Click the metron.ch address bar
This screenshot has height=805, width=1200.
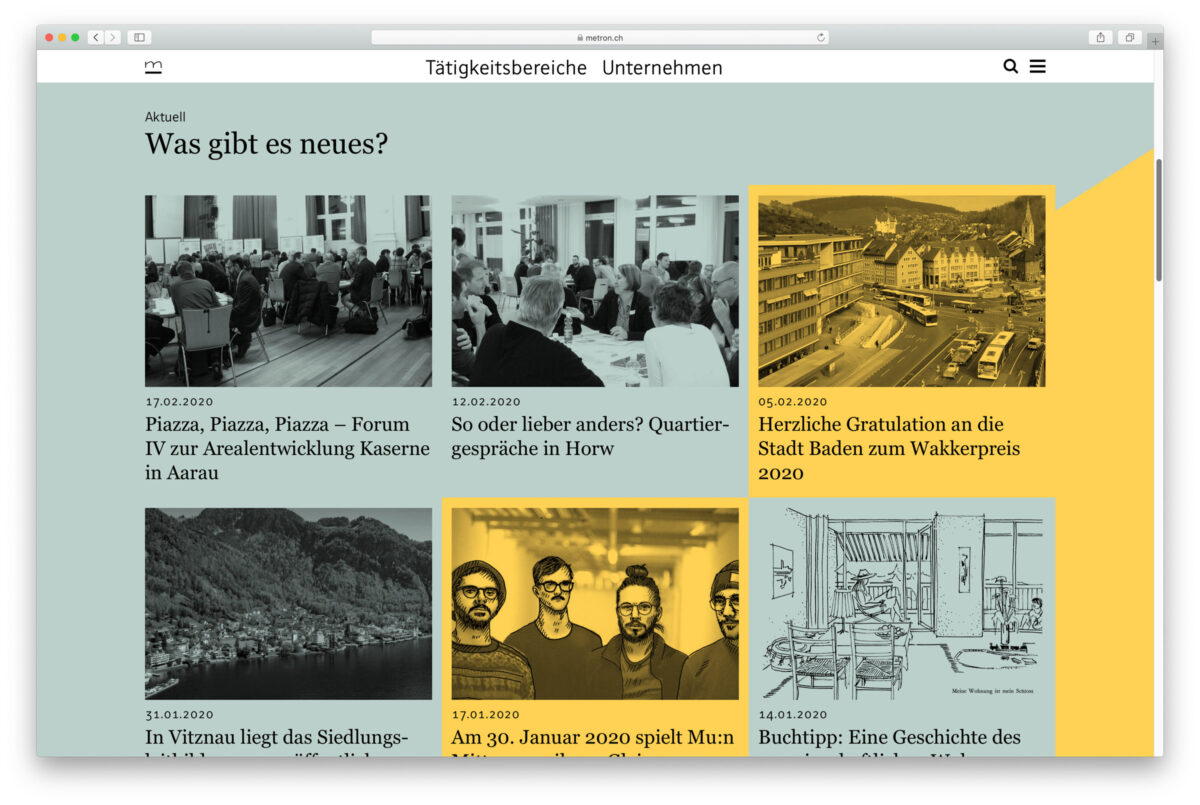[x=600, y=38]
